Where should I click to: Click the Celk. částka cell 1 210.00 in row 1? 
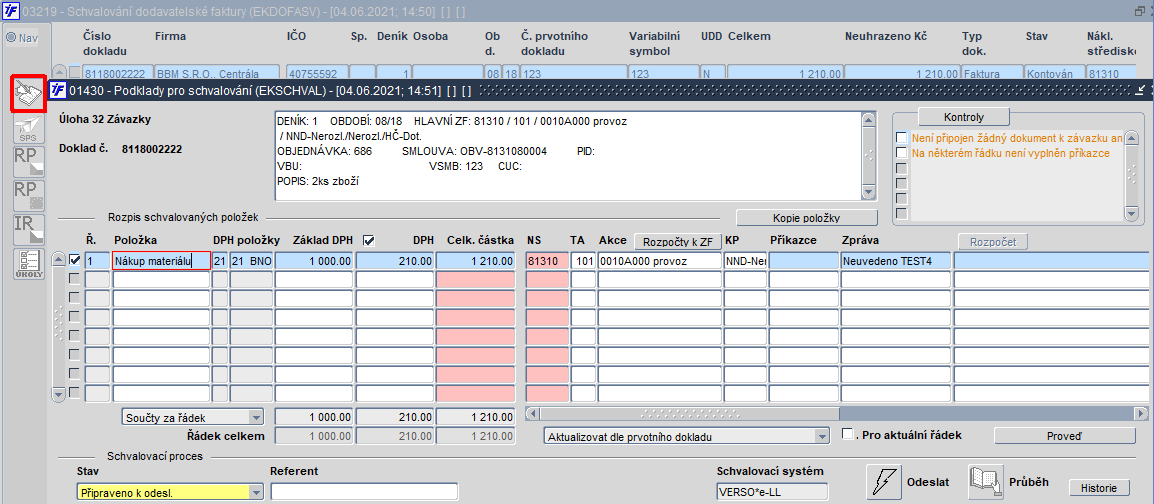475,260
